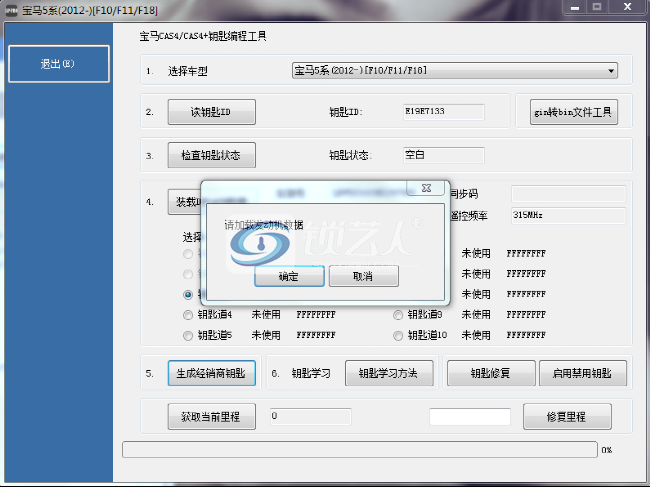The width and height of the screenshot is (650, 487).
Task: Click the 启用禁用钥匙 button
Action: point(583,373)
